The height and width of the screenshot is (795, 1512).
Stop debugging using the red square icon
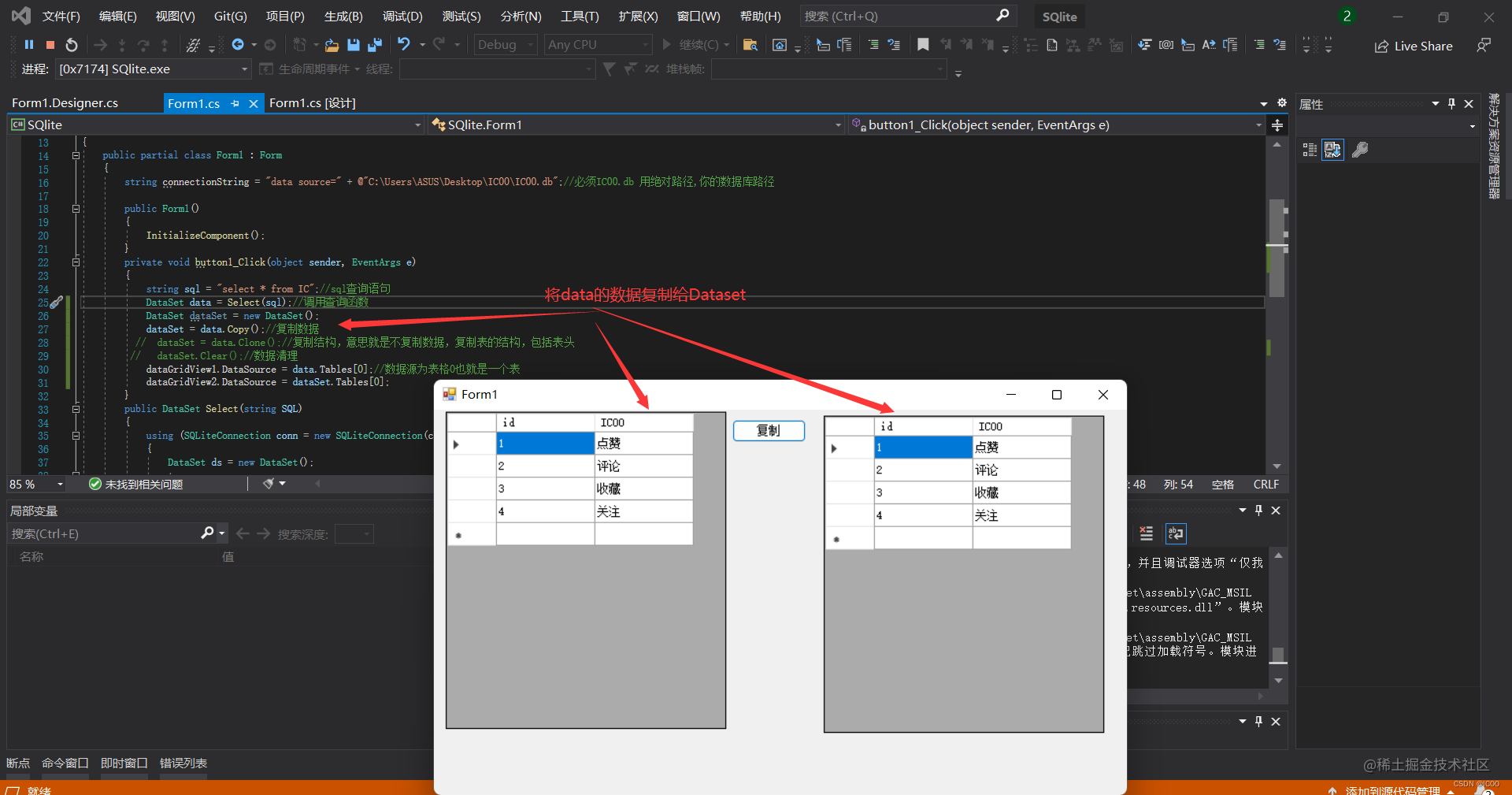50,45
